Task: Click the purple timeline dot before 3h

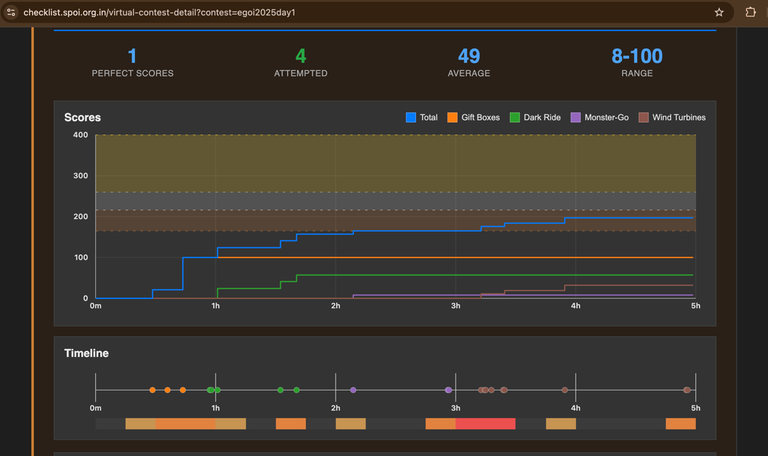Action: pos(448,390)
